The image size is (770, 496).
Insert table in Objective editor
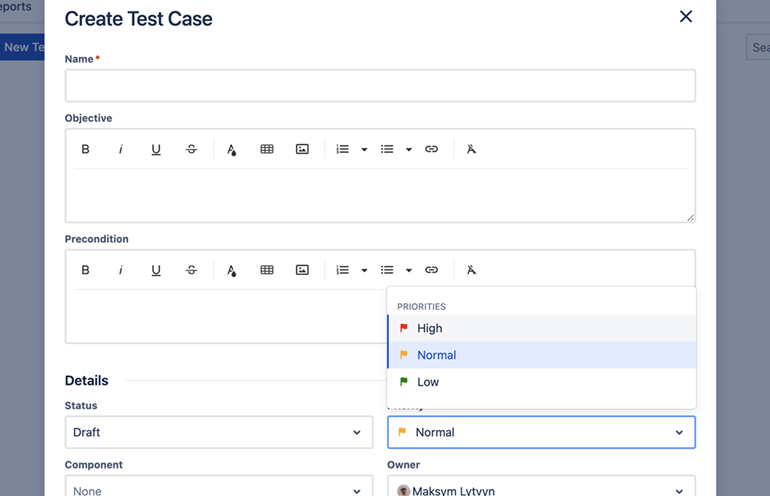click(267, 149)
